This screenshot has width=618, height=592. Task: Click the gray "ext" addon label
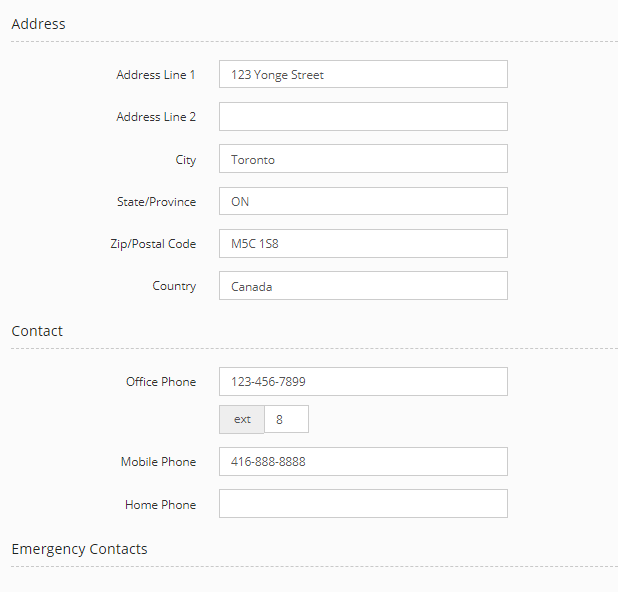click(242, 420)
